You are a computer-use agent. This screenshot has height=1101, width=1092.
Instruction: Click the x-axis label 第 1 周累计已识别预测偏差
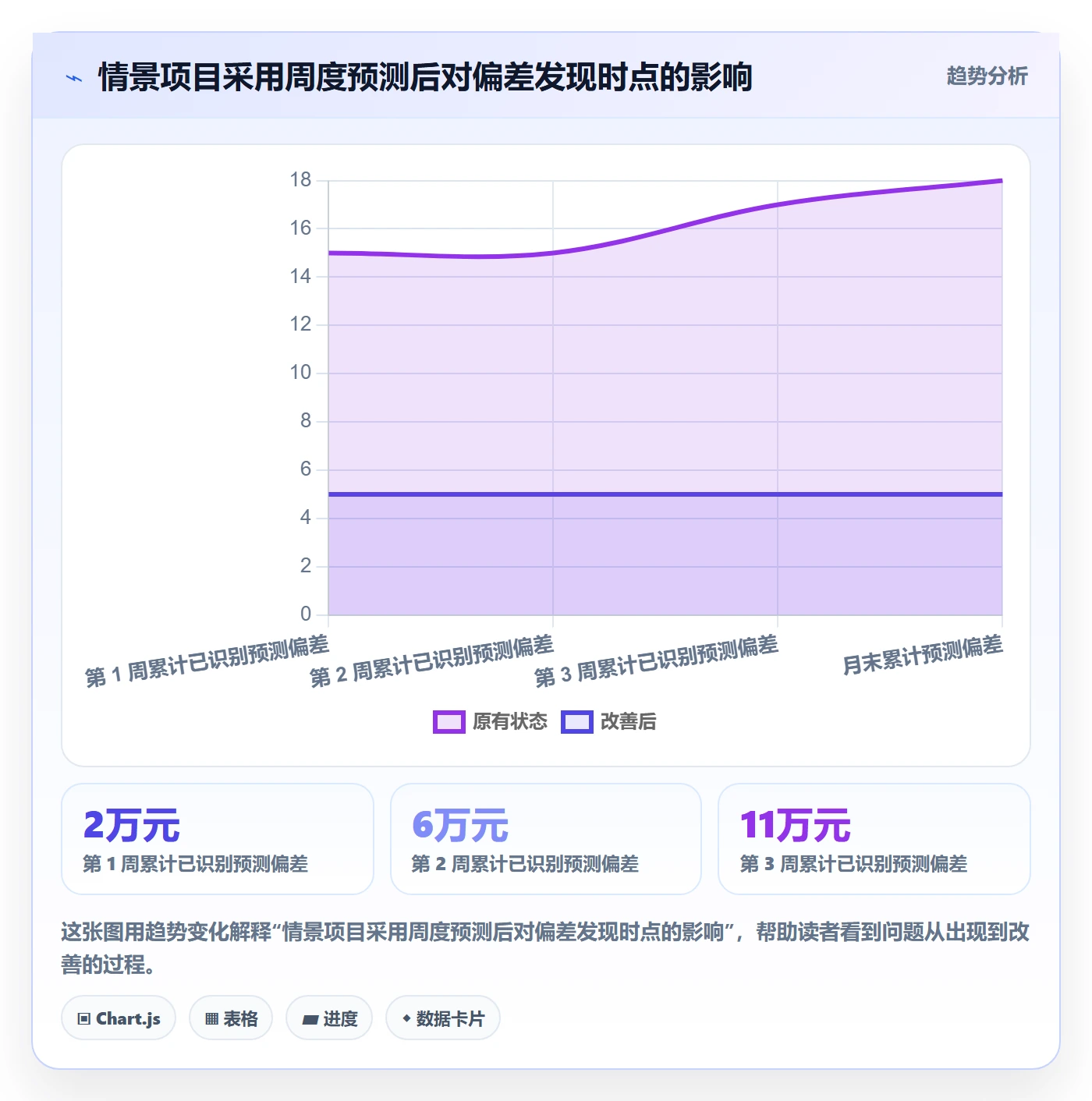click(x=207, y=661)
